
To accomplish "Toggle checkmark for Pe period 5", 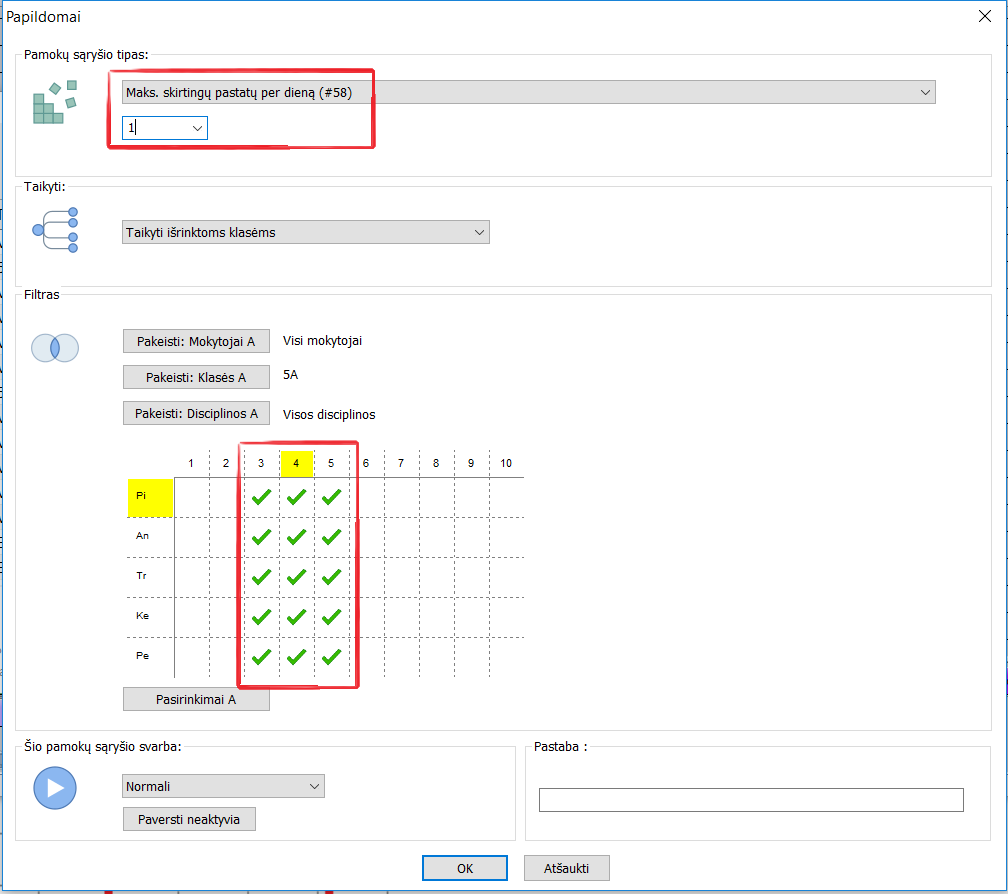I will click(332, 657).
